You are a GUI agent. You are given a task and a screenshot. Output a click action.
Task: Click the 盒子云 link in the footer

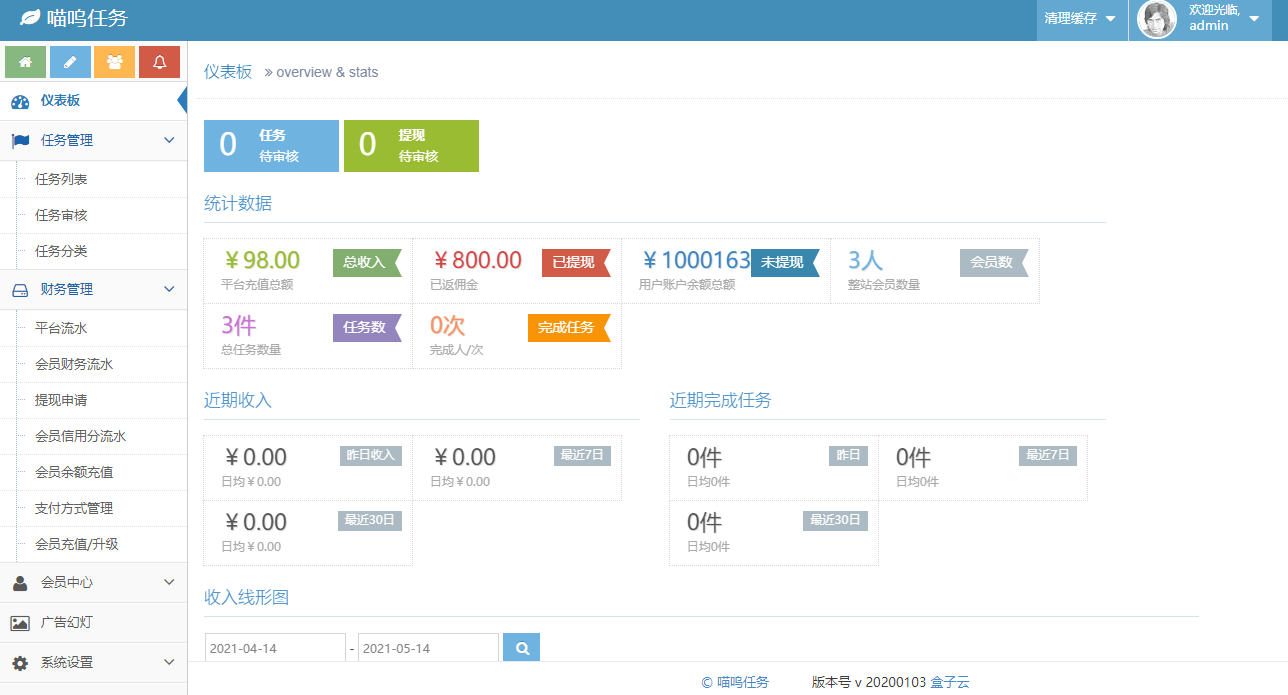(949, 682)
